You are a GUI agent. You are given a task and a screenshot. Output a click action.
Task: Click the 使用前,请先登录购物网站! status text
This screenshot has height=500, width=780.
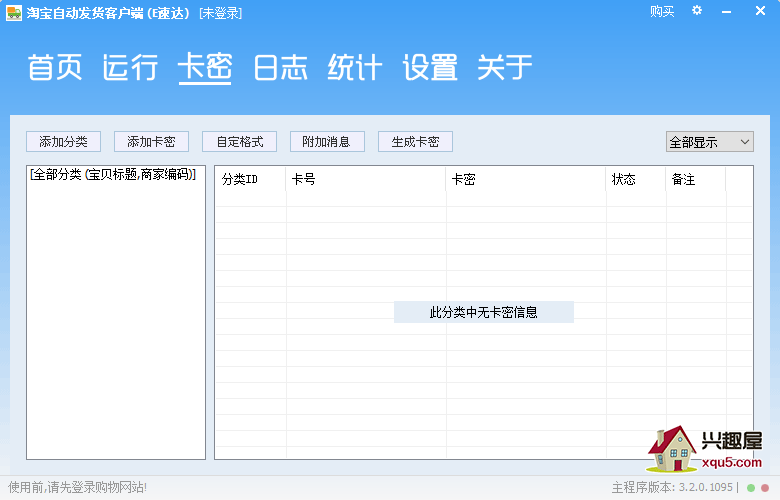[x=77, y=488]
